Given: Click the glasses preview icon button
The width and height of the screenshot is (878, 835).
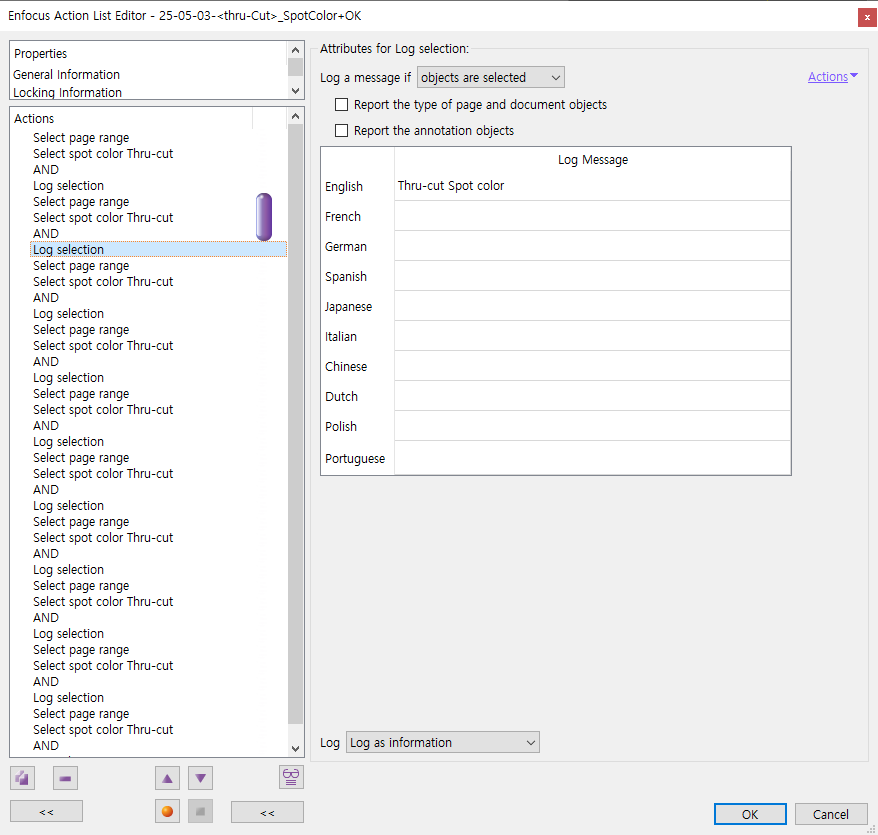Looking at the screenshot, I should (291, 777).
